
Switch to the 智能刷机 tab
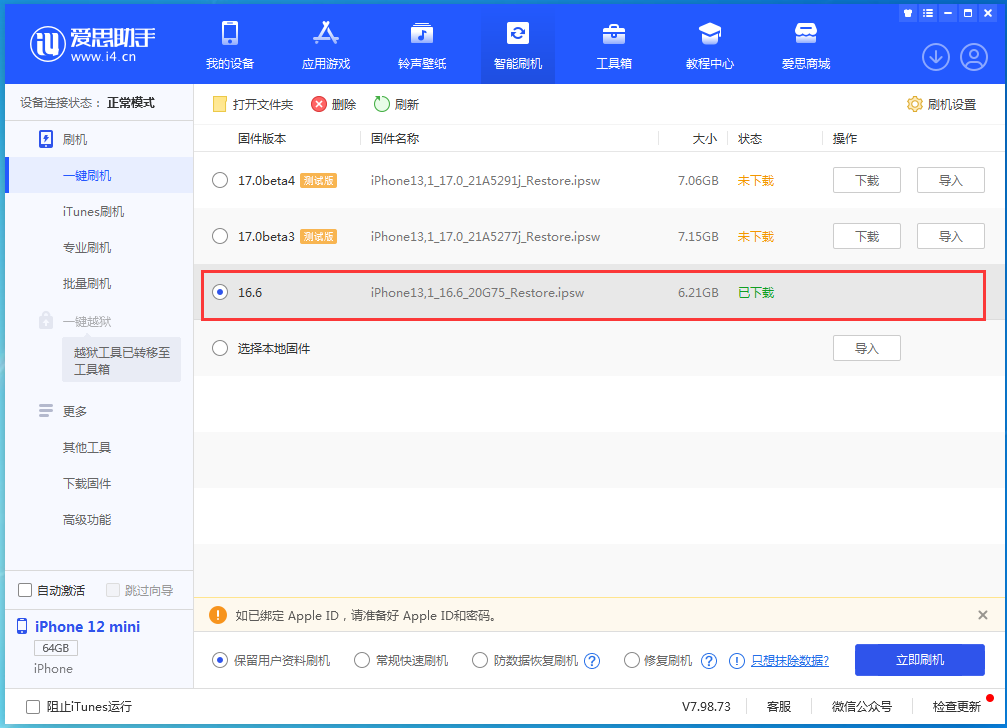[517, 45]
